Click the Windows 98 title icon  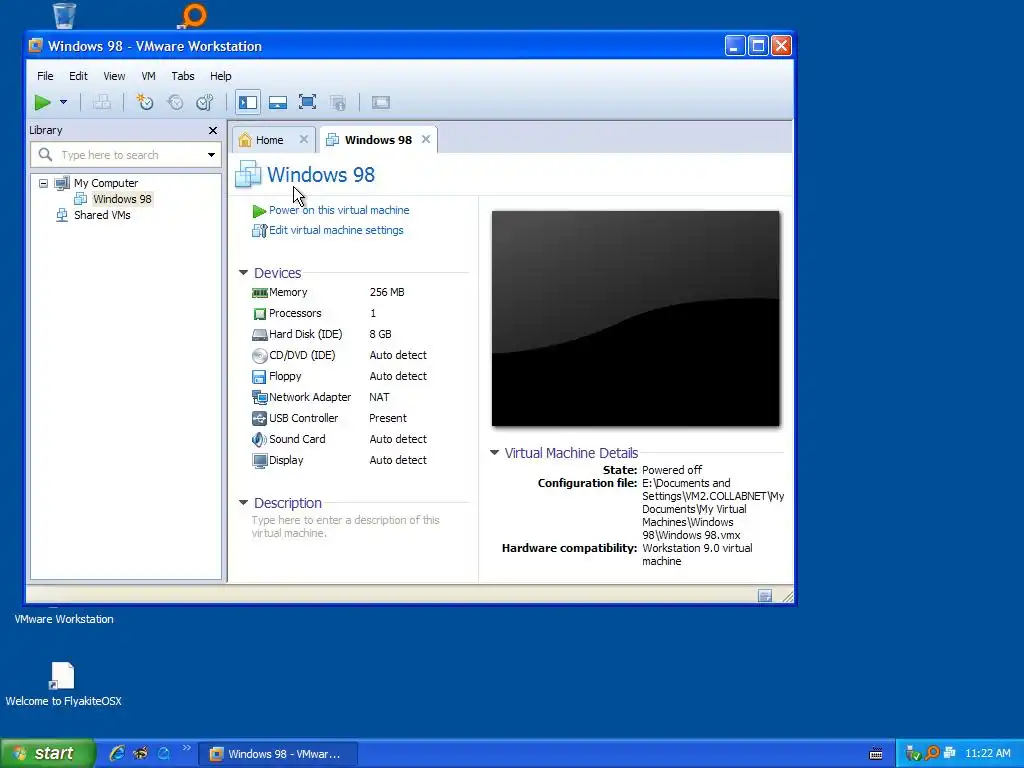click(248, 174)
